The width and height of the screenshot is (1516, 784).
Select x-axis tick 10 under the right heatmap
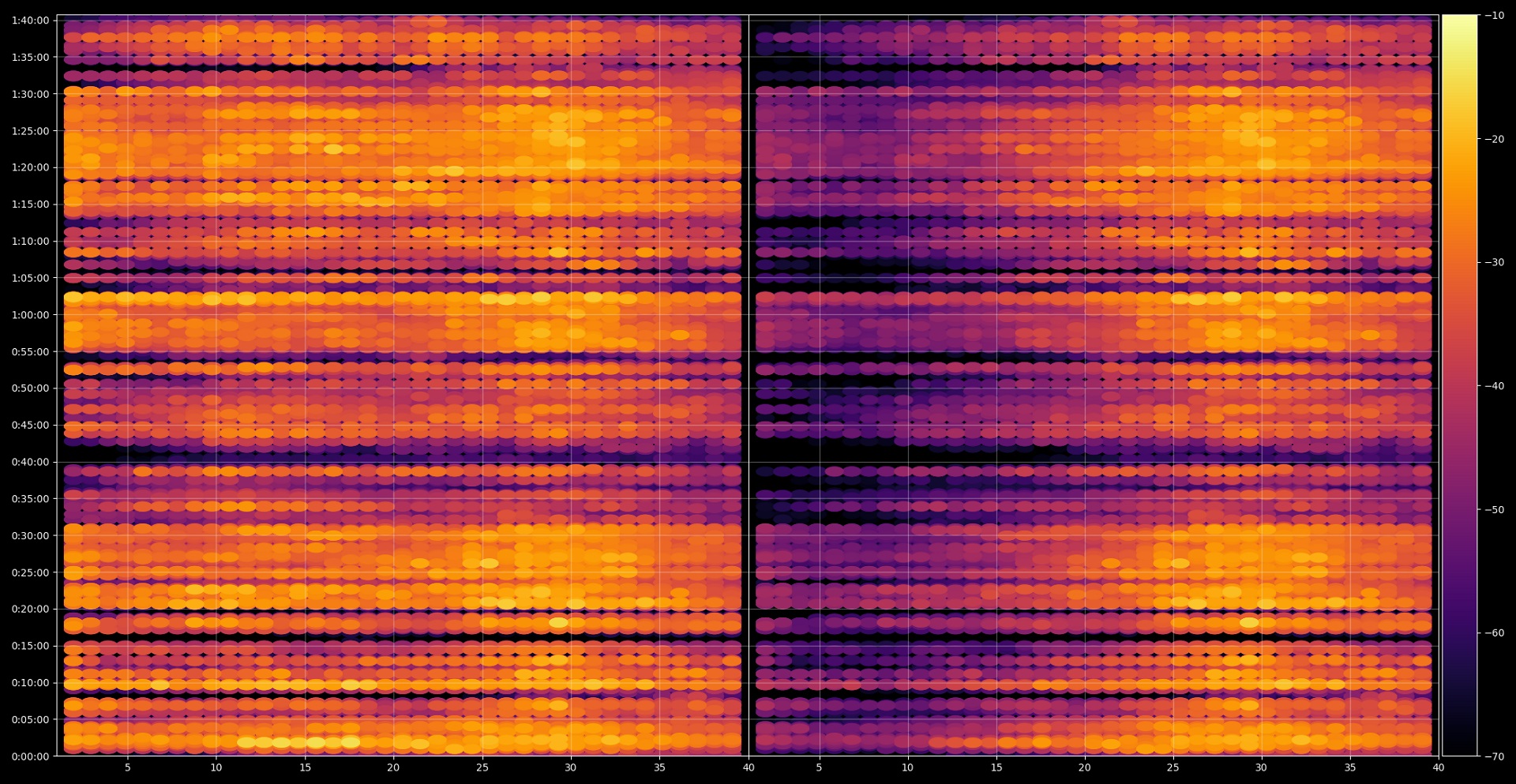[x=908, y=767]
